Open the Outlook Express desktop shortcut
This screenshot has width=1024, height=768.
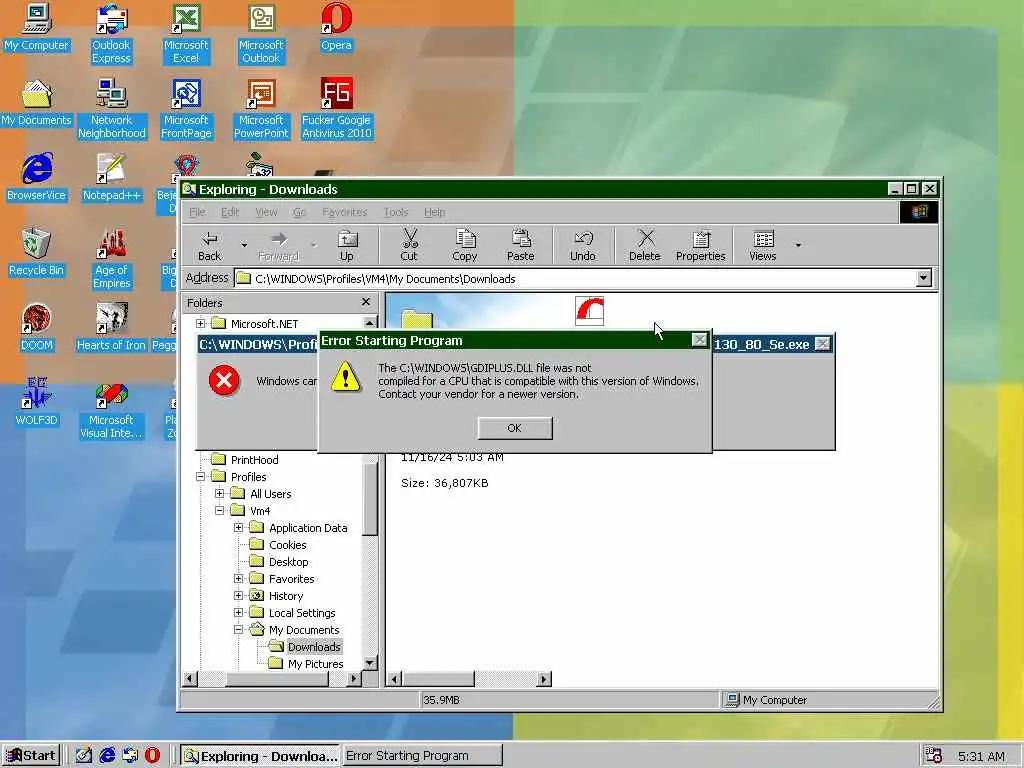pos(112,34)
